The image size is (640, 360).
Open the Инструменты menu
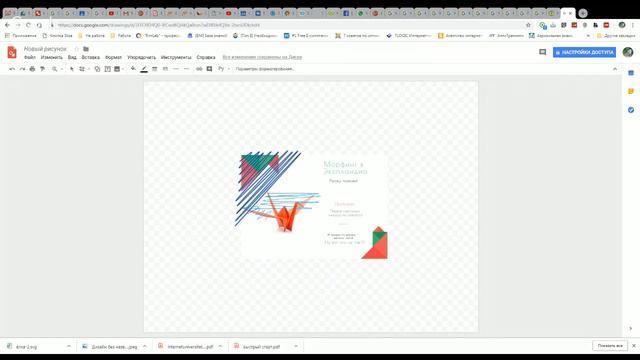pyautogui.click(x=176, y=58)
